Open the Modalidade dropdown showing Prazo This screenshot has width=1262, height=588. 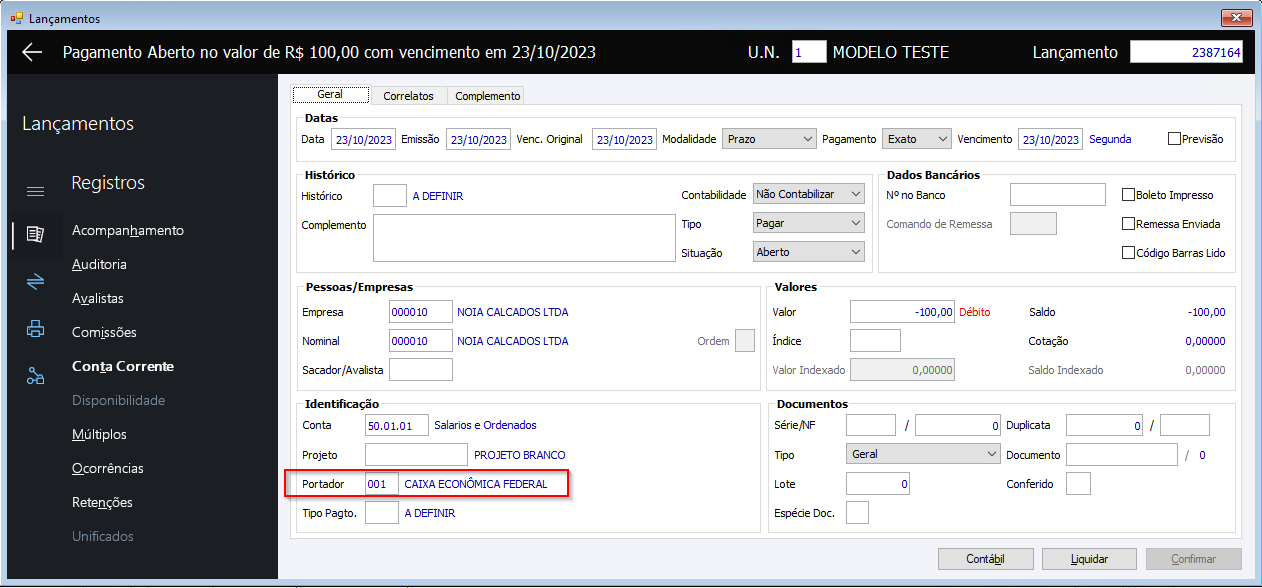[x=769, y=139]
